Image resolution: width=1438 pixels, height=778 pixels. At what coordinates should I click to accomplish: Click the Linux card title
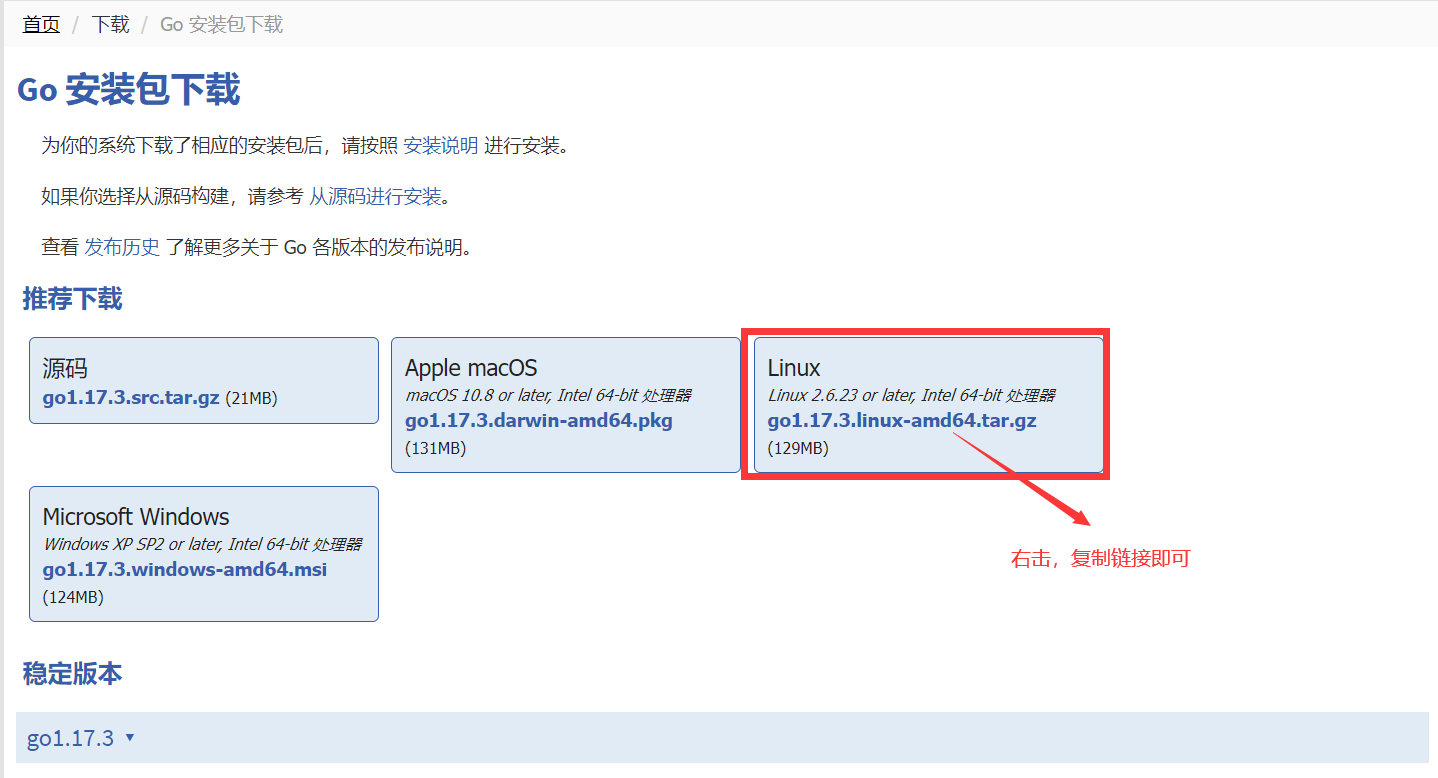[794, 369]
